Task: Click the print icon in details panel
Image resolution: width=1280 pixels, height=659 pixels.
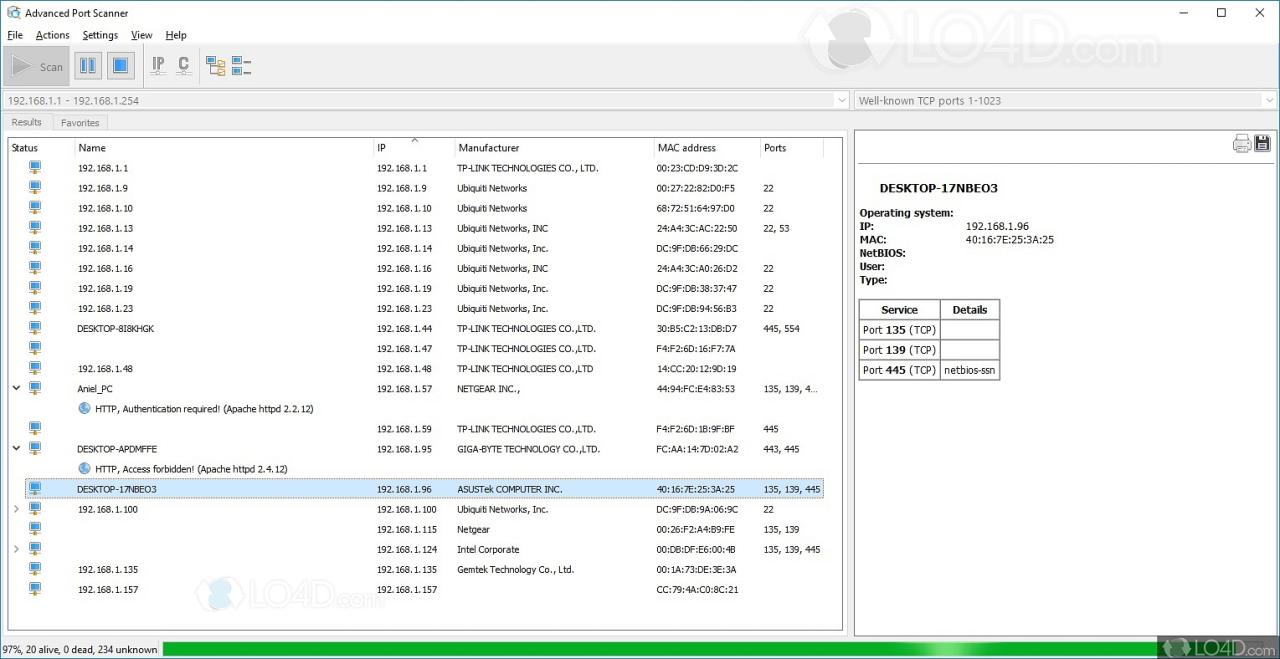Action: click(x=1241, y=143)
